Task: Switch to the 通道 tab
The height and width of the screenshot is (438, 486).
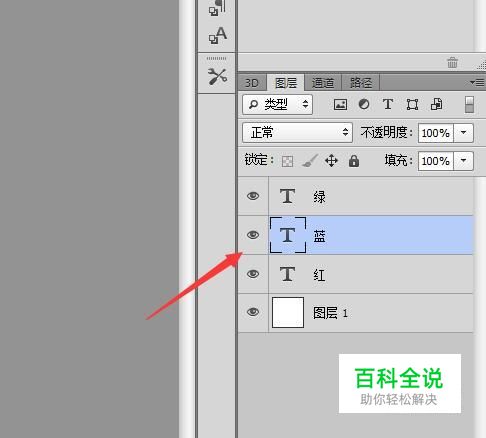Action: (323, 83)
